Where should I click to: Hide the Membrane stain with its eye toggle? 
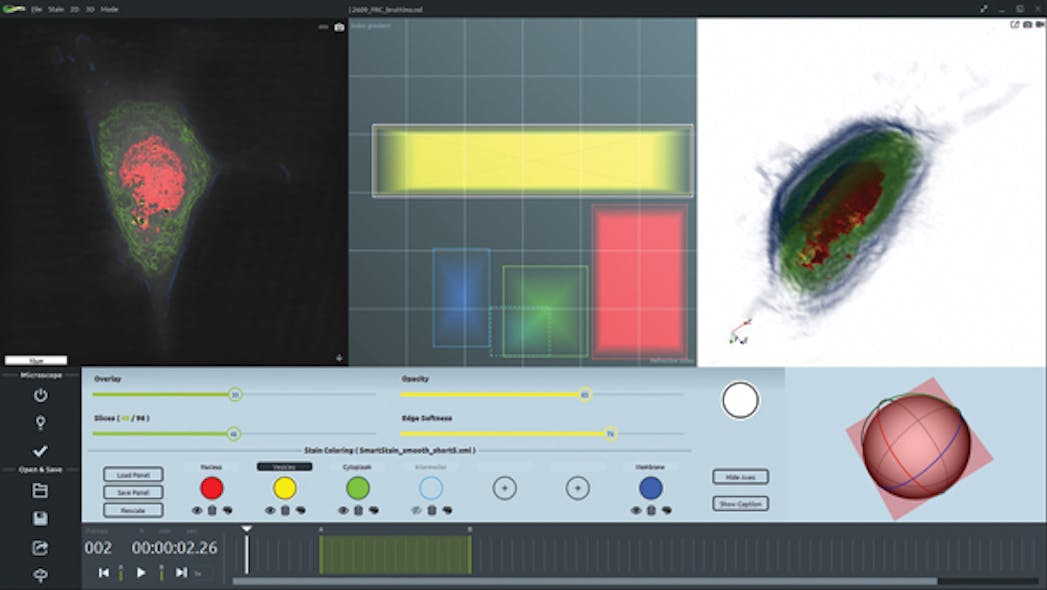(635, 508)
